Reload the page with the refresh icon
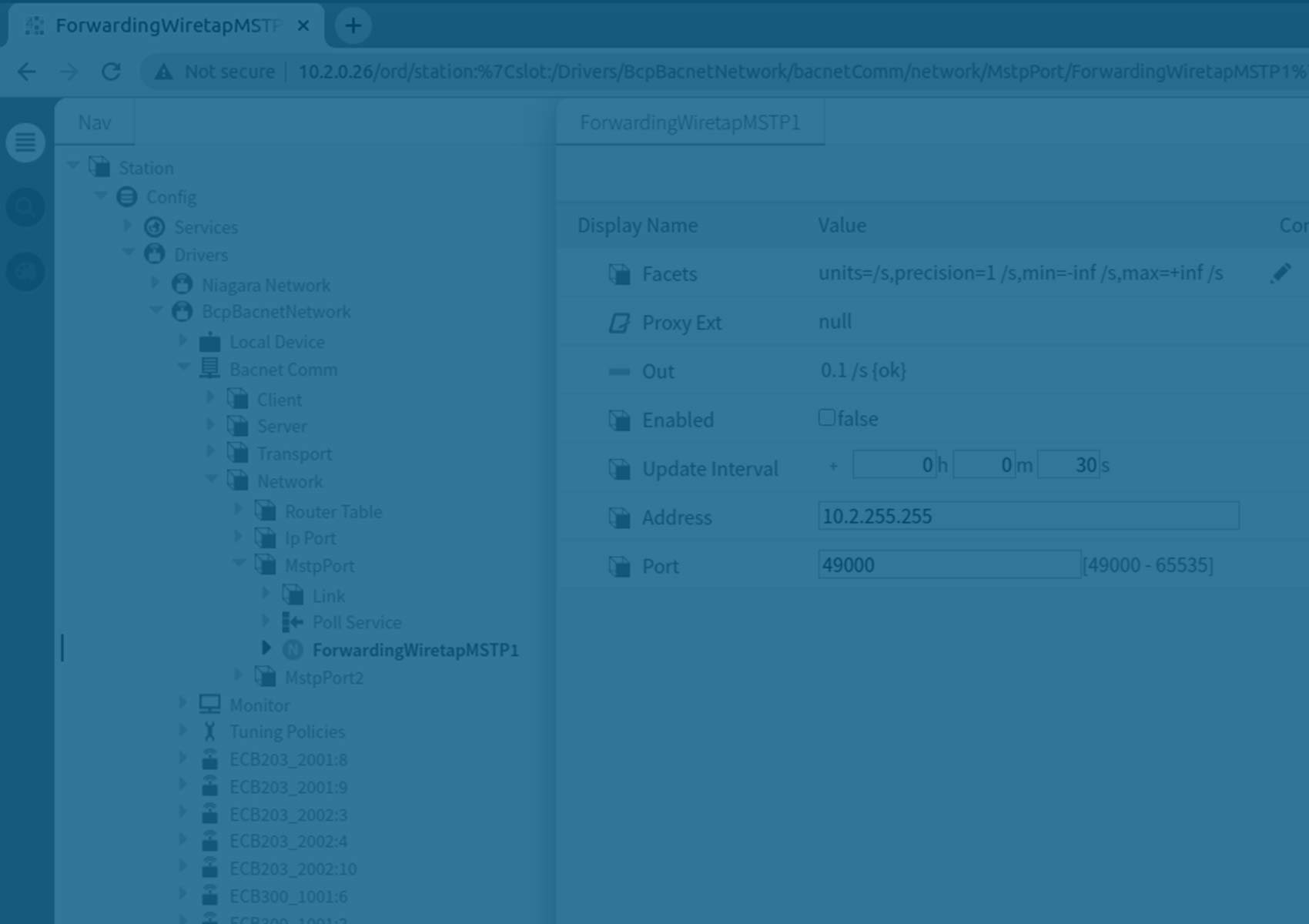The width and height of the screenshot is (1309, 924). click(111, 72)
